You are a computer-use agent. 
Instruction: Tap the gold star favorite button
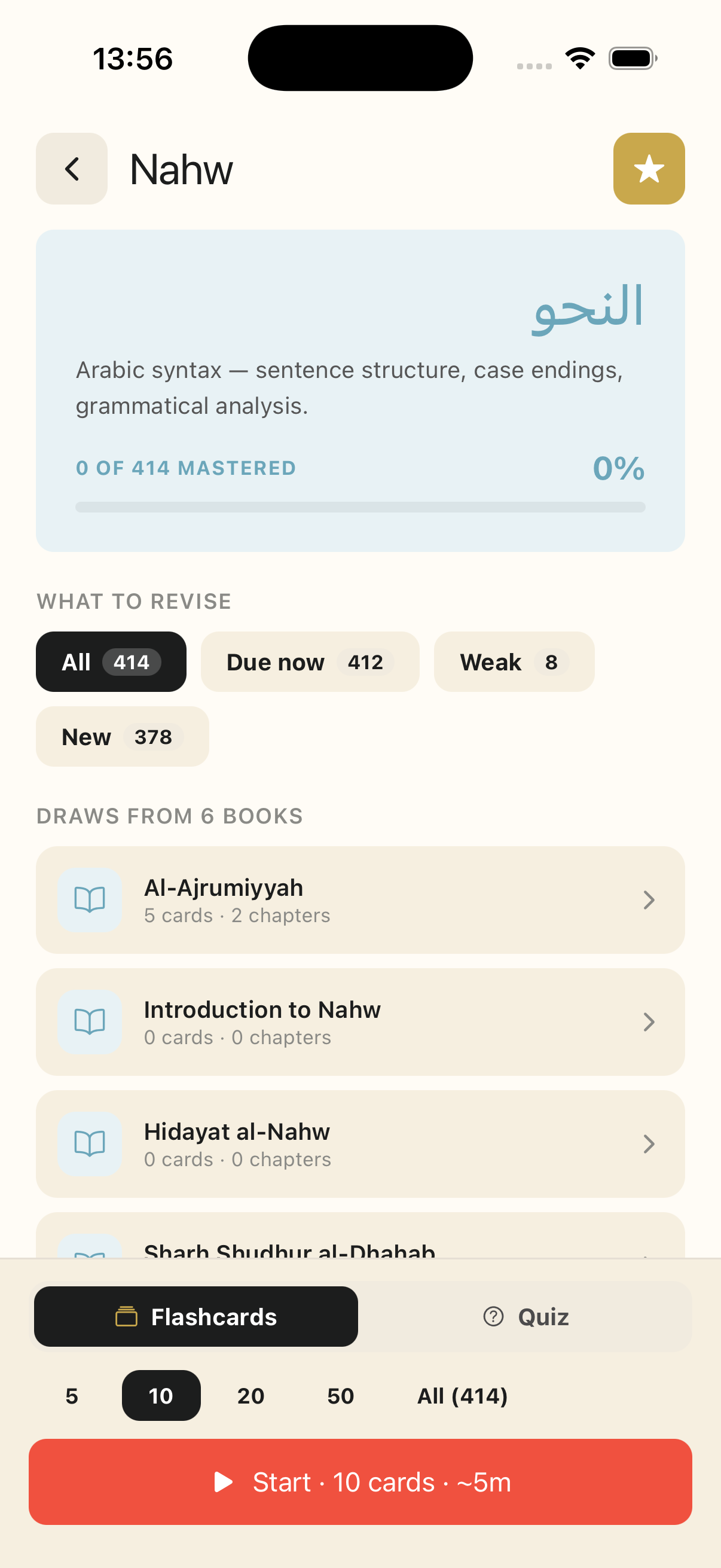(649, 169)
